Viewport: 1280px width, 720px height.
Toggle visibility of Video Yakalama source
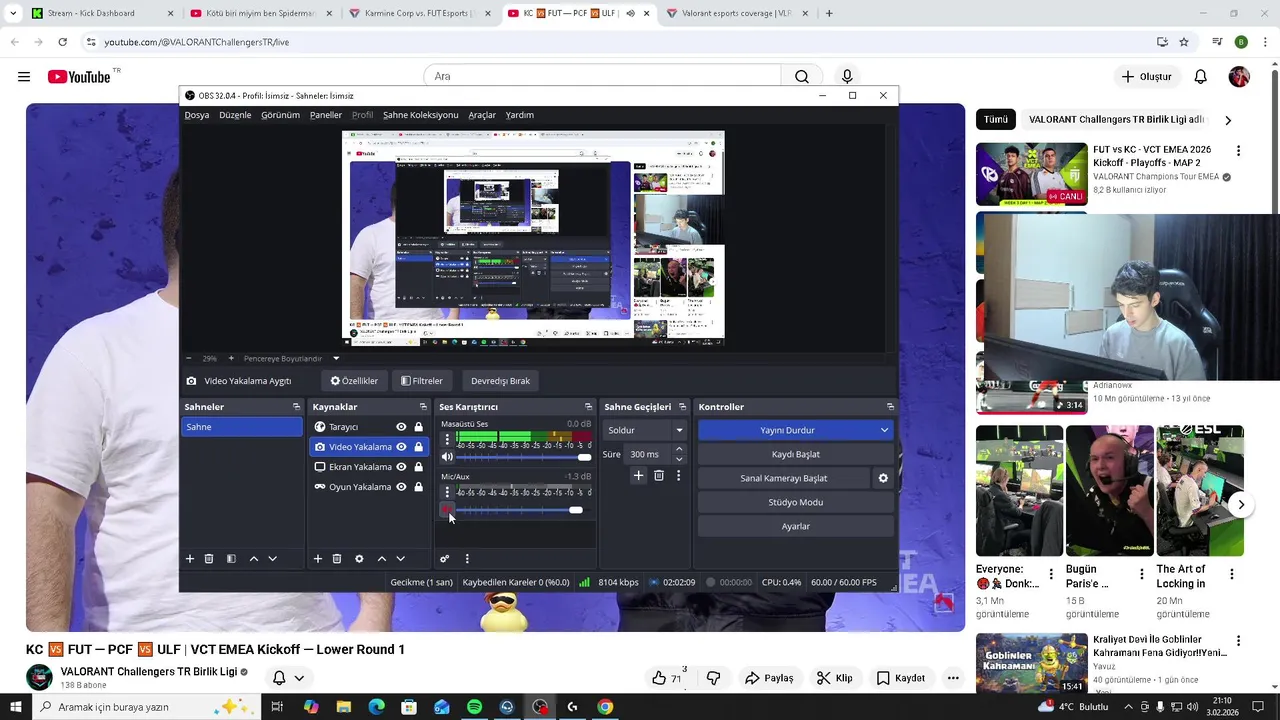click(x=401, y=447)
